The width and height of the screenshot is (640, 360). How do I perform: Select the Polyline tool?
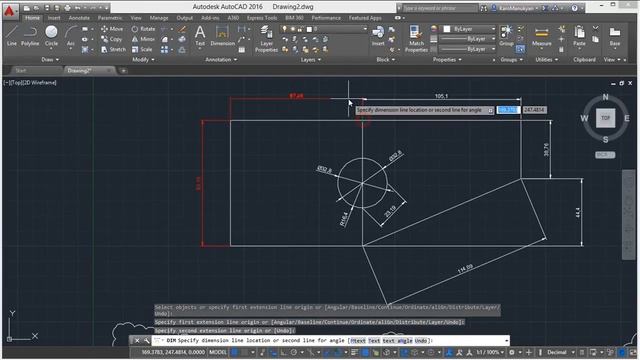[30, 36]
